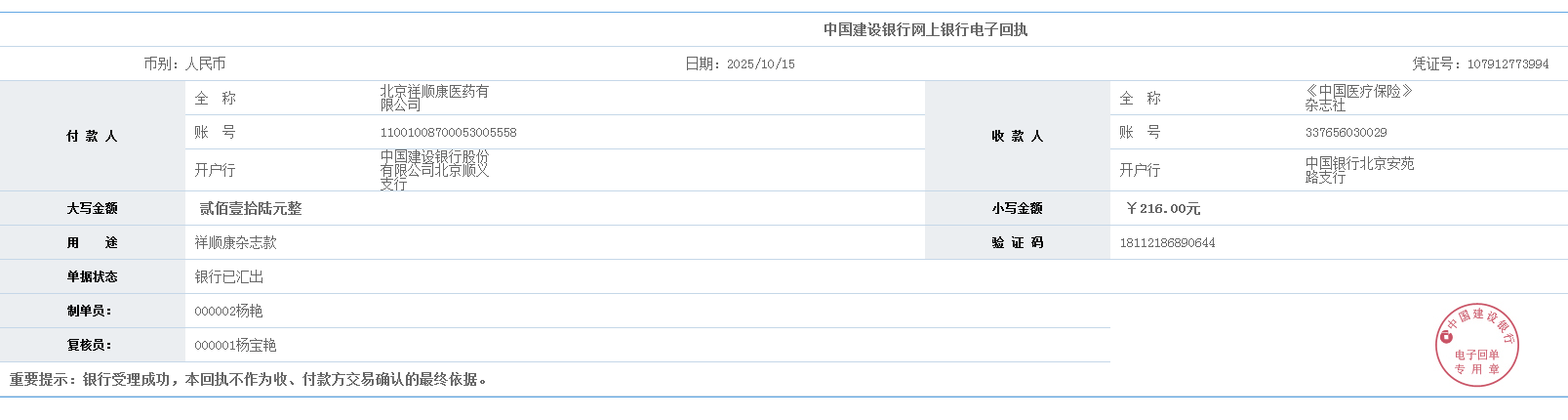Select payer account number 11001008700053005558
The image size is (1568, 420).
click(x=448, y=133)
